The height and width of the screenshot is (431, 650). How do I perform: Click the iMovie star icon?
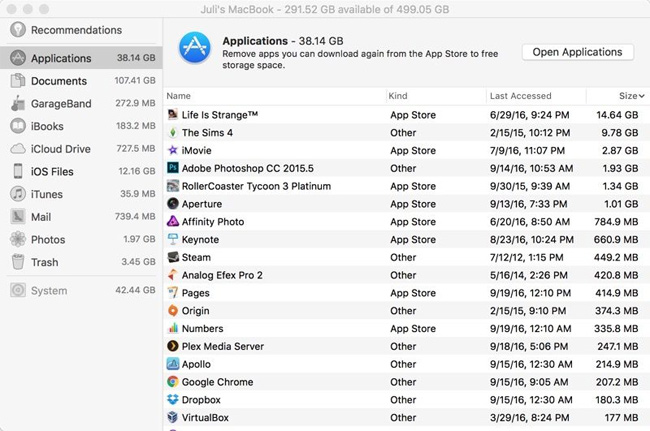(172, 150)
